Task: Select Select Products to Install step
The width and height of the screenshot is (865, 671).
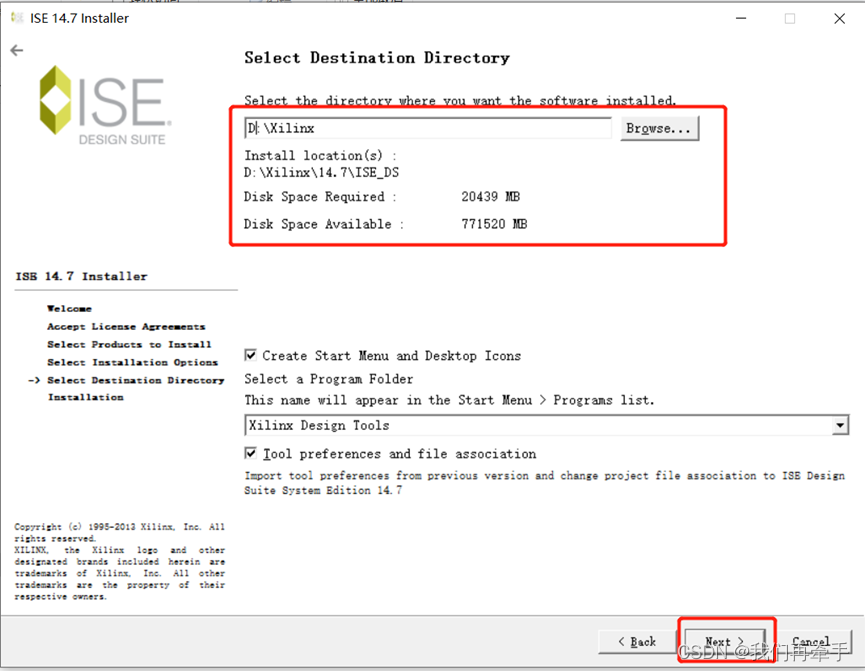Action: (129, 344)
